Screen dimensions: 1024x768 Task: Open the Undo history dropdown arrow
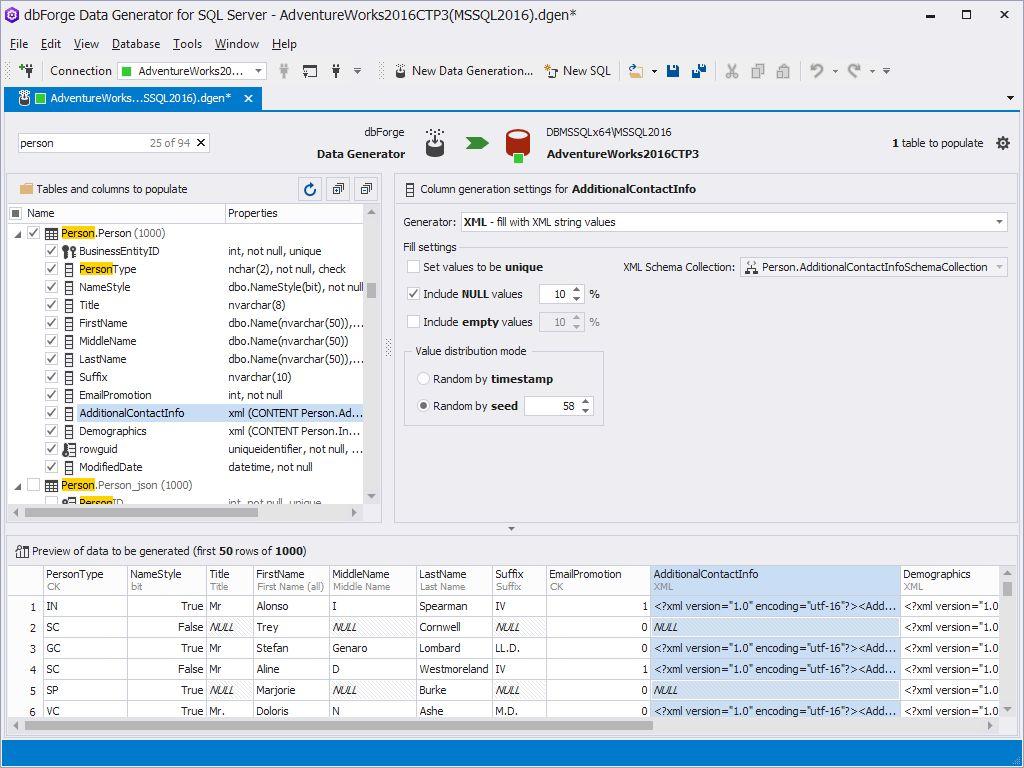coord(835,71)
